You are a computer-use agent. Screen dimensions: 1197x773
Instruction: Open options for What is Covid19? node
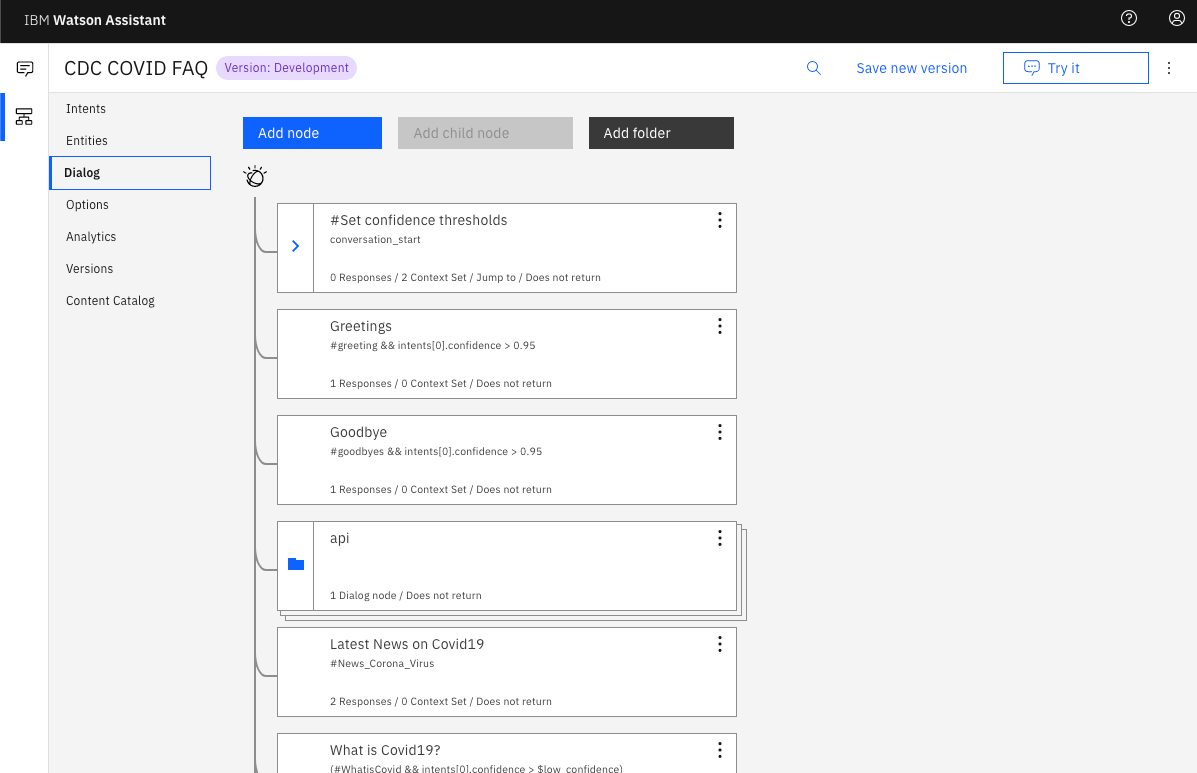click(720, 750)
